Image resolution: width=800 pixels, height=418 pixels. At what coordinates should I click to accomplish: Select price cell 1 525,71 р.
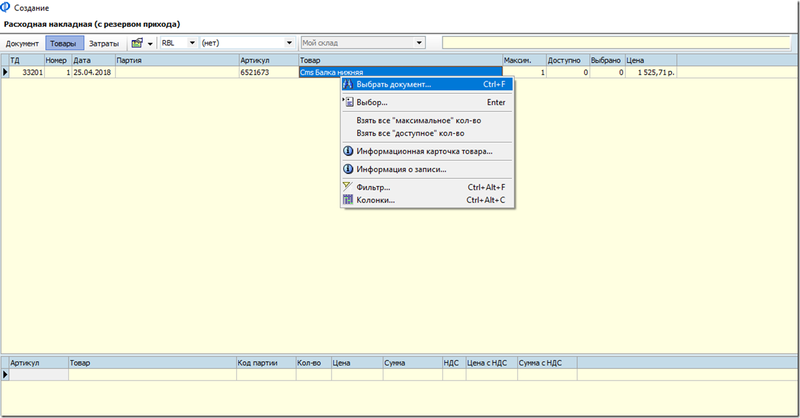(x=651, y=72)
